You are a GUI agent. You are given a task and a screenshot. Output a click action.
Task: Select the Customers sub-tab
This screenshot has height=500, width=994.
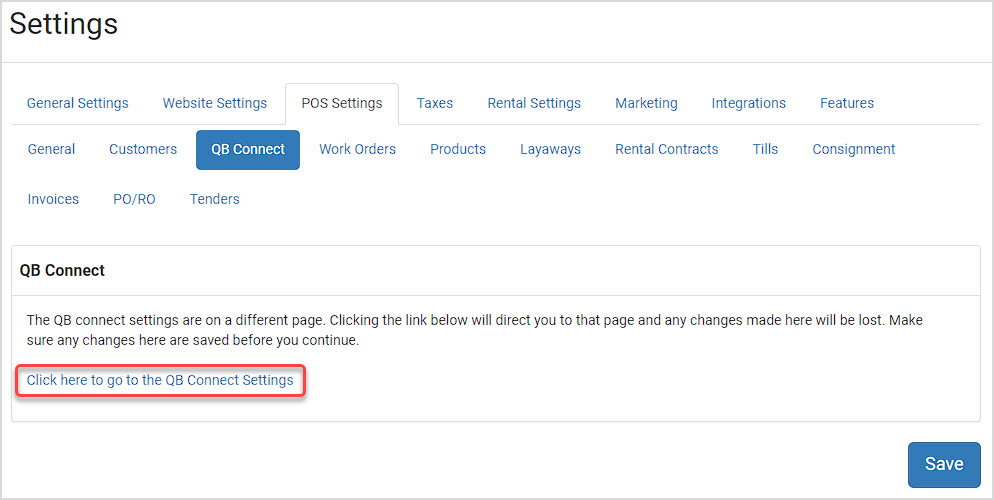point(143,149)
